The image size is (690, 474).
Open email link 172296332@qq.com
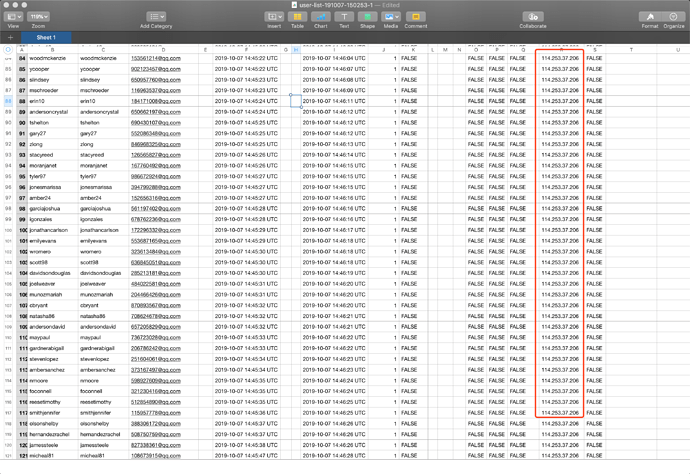point(156,230)
